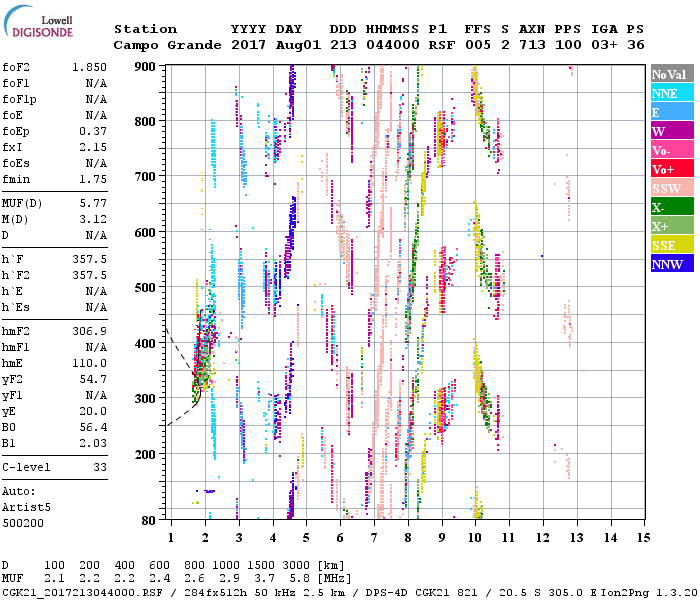Image resolution: width=700 pixels, height=600 pixels.
Task: Click the time 044000 in header
Action: pyautogui.click(x=393, y=46)
